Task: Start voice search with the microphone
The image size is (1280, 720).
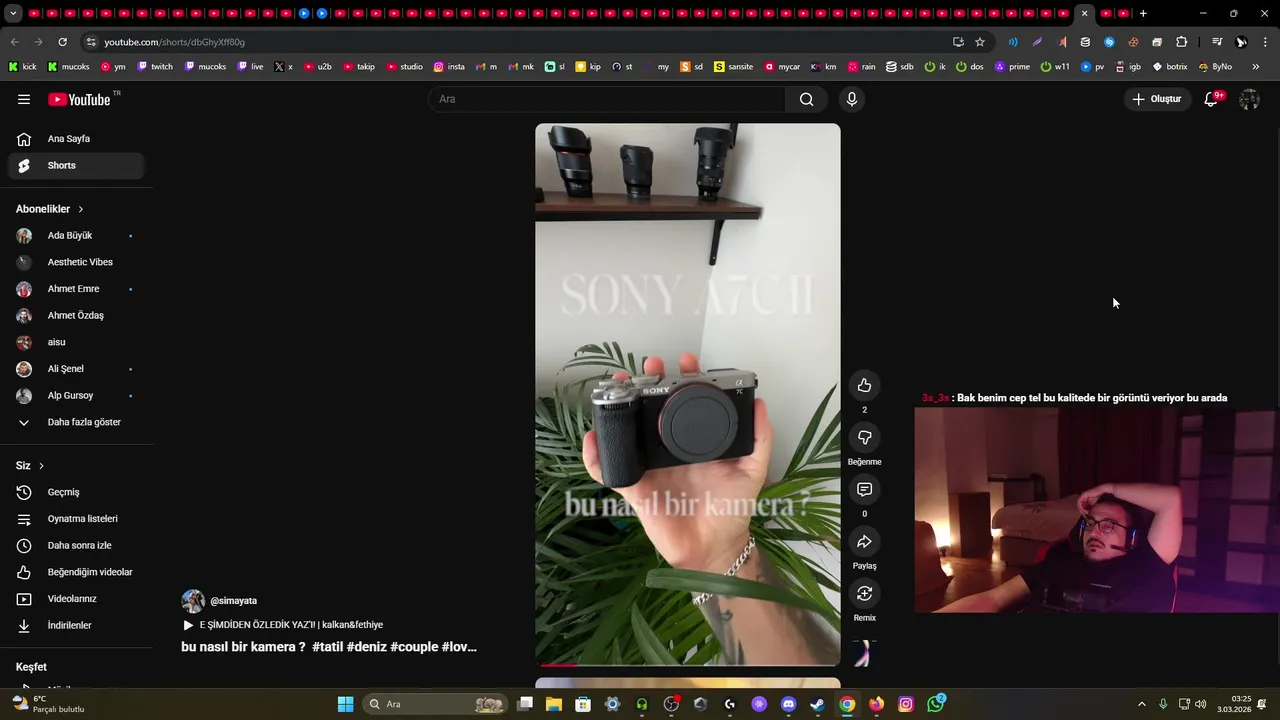Action: [x=852, y=99]
